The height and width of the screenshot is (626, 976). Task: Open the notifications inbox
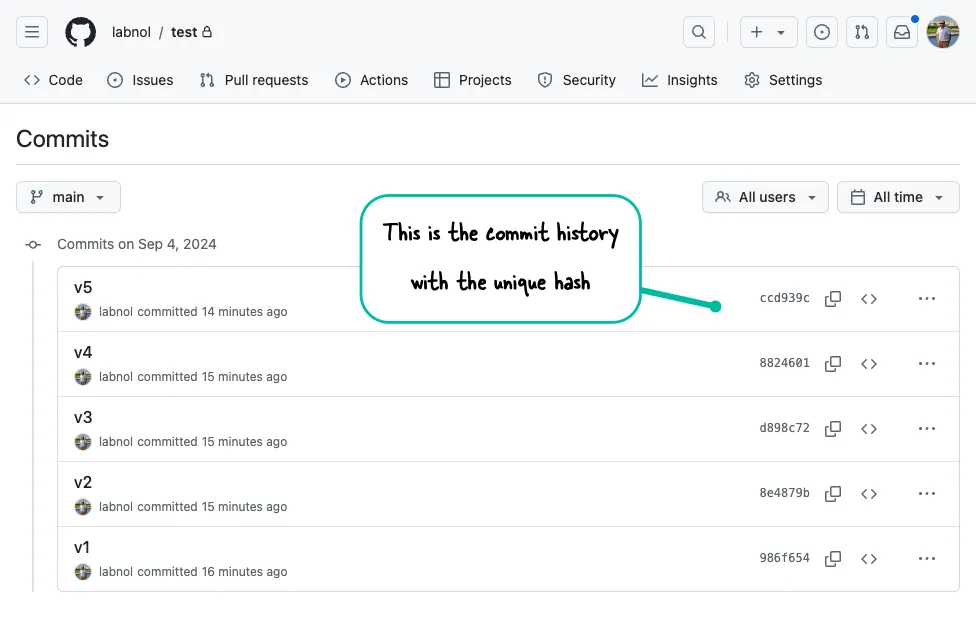[902, 31]
